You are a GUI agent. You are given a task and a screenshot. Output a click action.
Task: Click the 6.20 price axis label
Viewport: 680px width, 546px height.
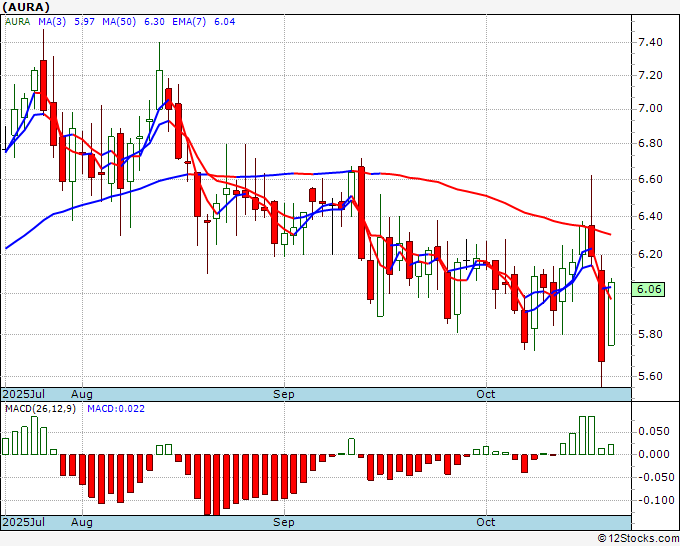[650, 254]
